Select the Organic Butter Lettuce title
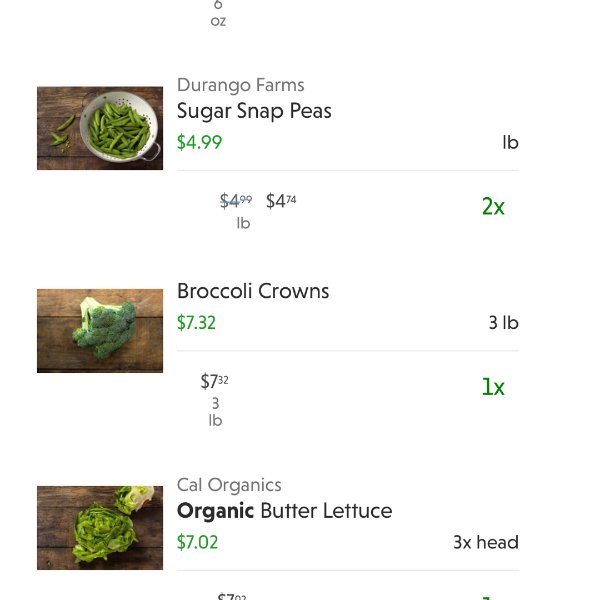 pyautogui.click(x=284, y=511)
